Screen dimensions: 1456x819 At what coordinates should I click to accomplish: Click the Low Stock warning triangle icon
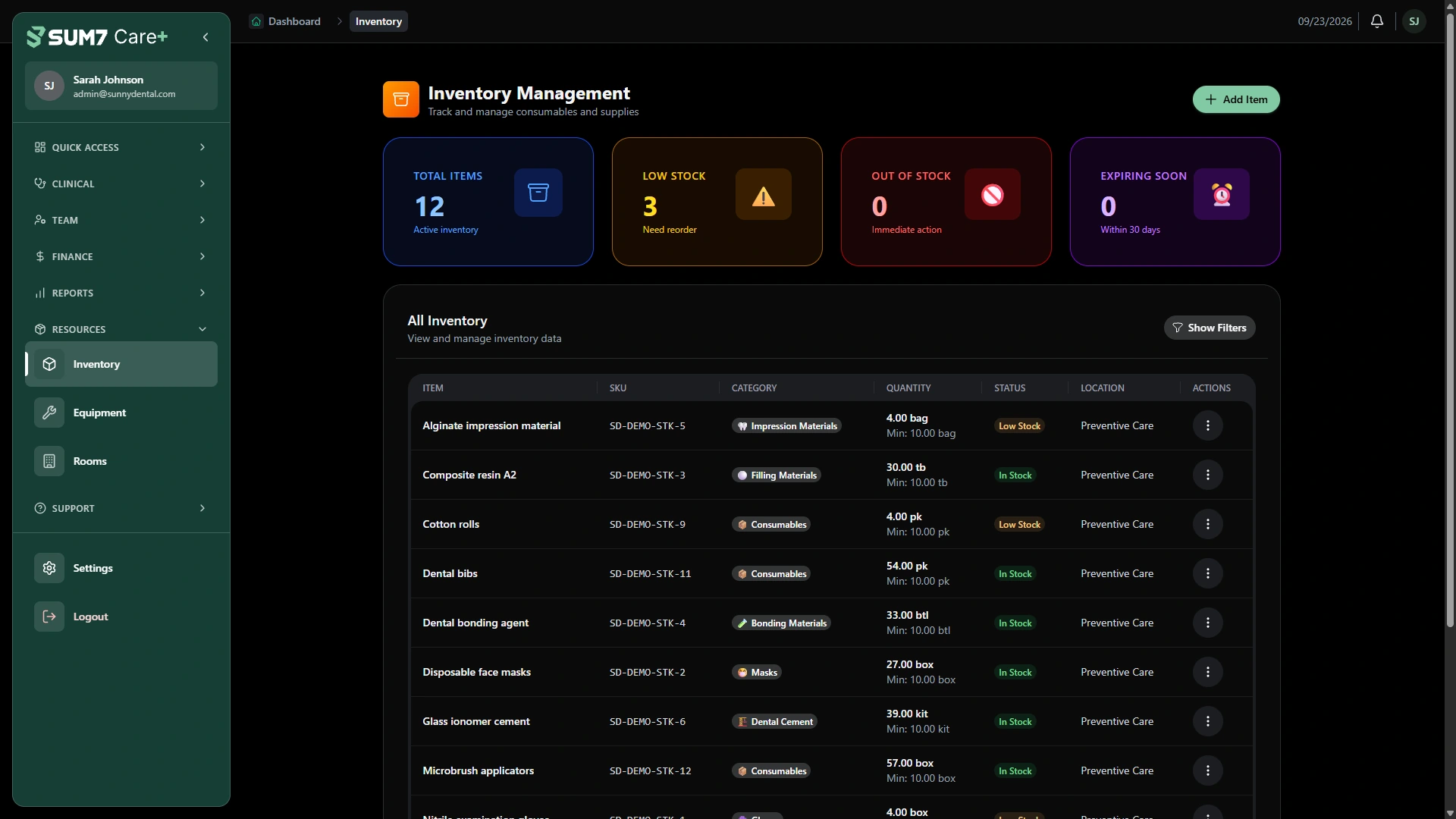764,194
